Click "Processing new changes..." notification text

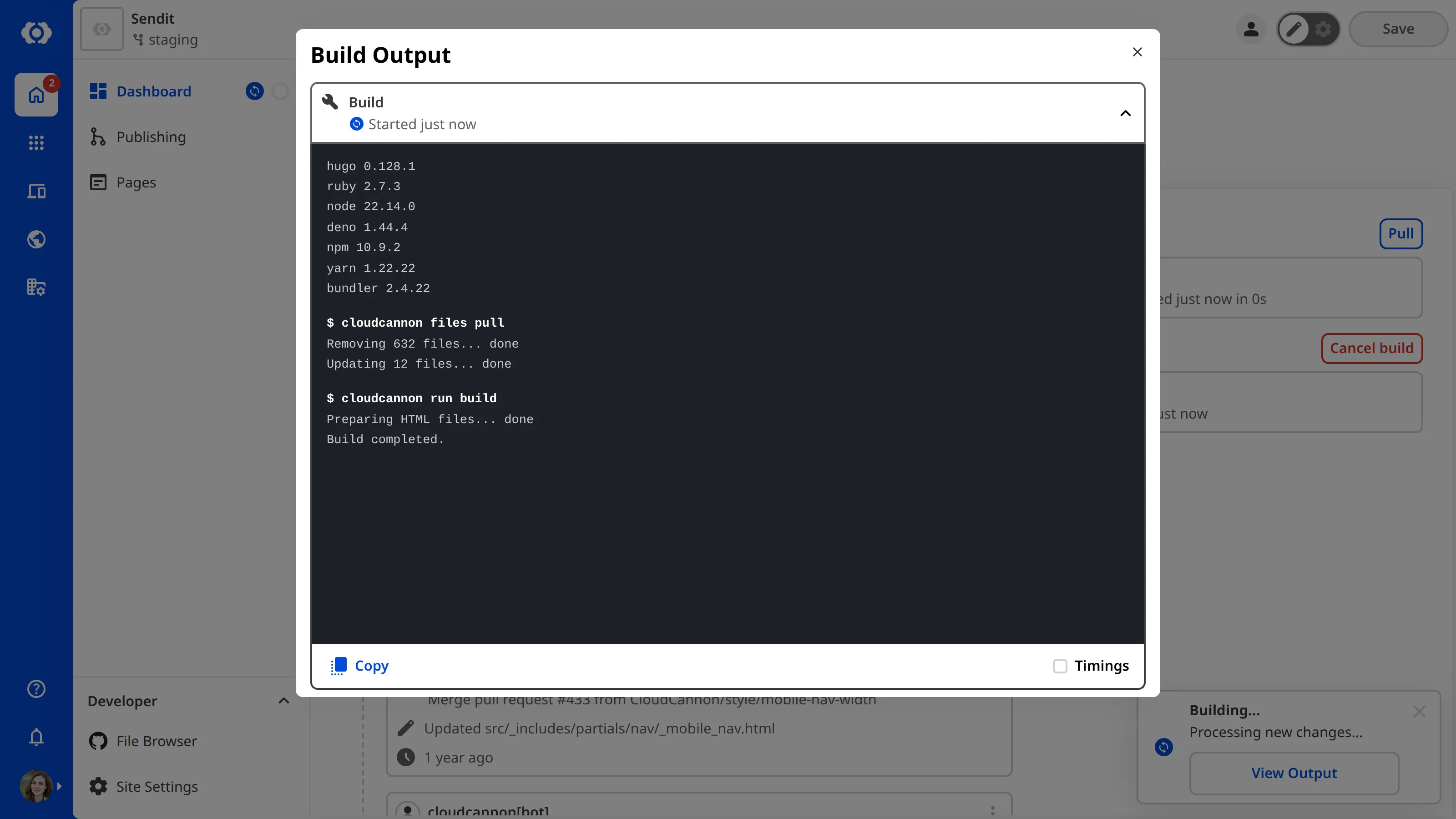pyautogui.click(x=1276, y=732)
